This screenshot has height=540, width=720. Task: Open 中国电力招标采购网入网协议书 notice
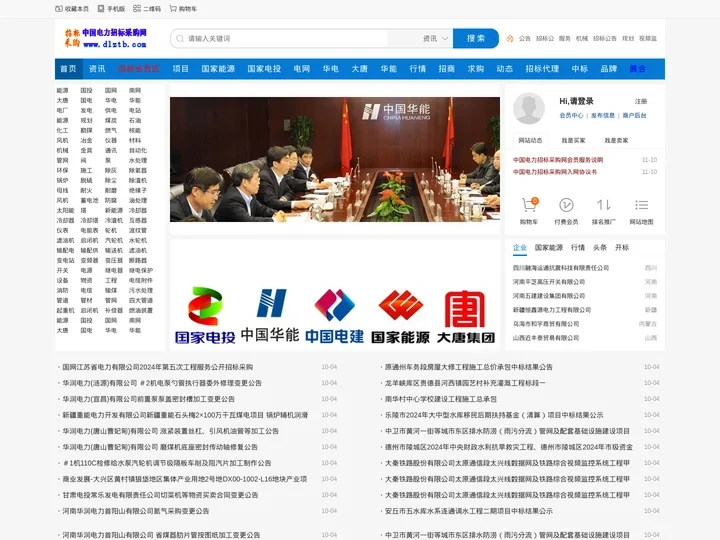click(555, 172)
